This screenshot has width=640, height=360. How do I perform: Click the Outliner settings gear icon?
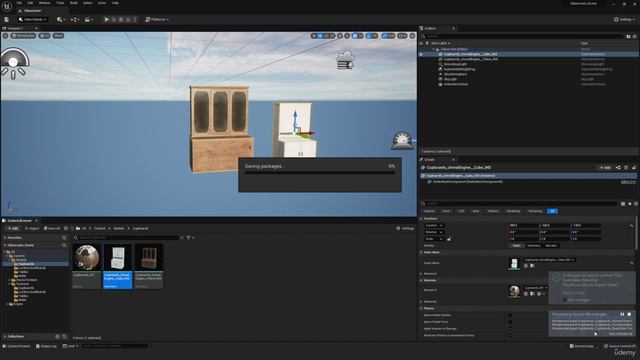[634, 36]
